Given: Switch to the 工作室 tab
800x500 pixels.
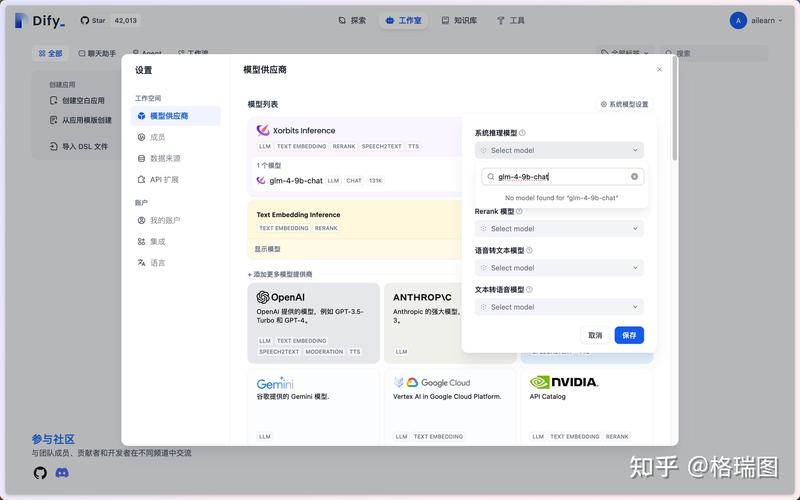Looking at the screenshot, I should point(403,20).
